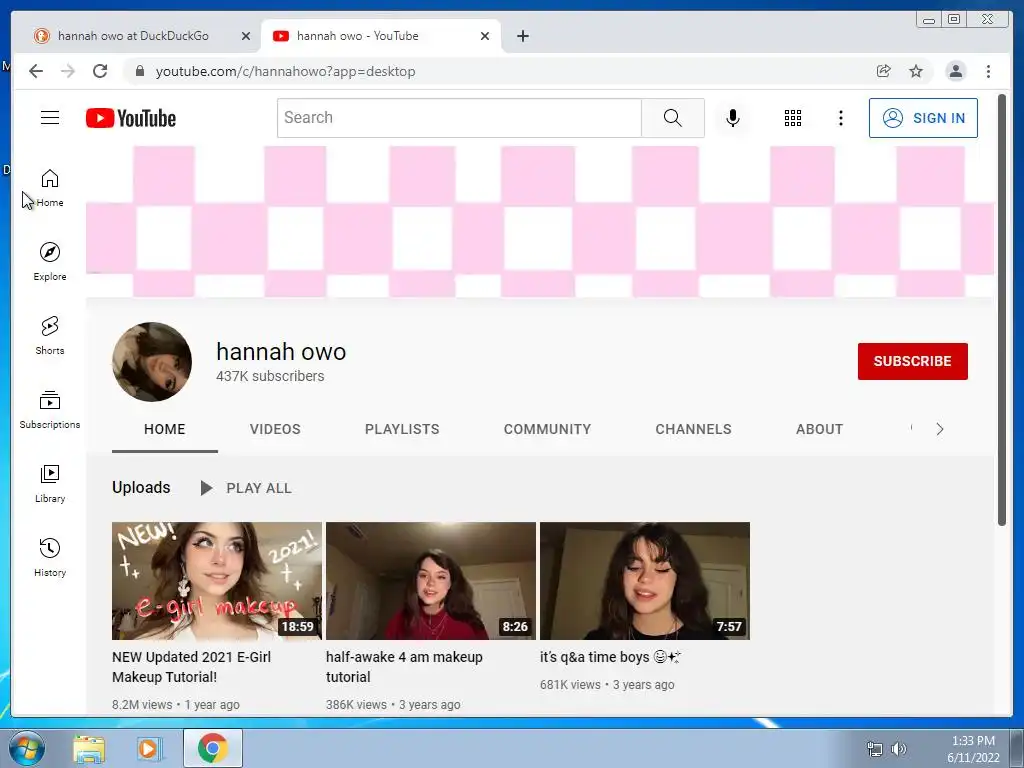Click the page vertical scrollbar
The width and height of the screenshot is (1024, 768).
point(1002,310)
